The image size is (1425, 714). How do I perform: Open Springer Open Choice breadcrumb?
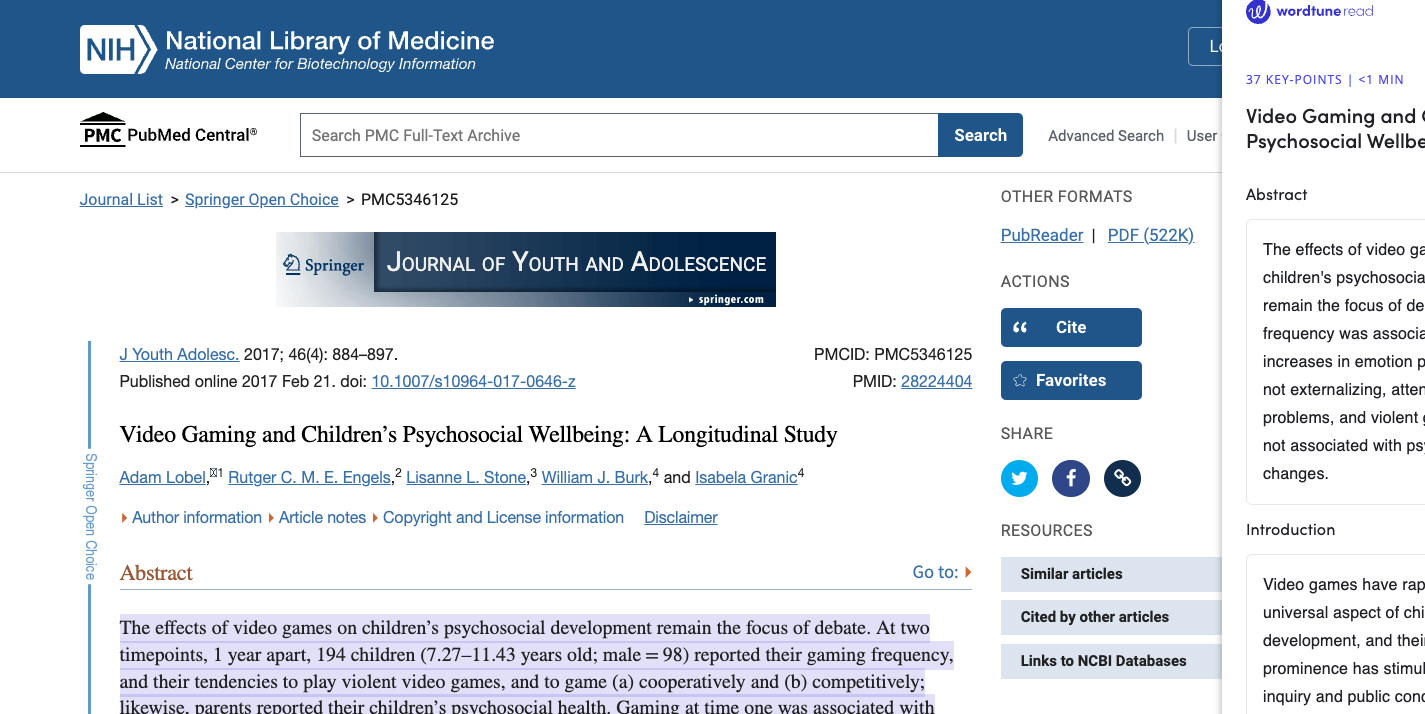(x=262, y=199)
